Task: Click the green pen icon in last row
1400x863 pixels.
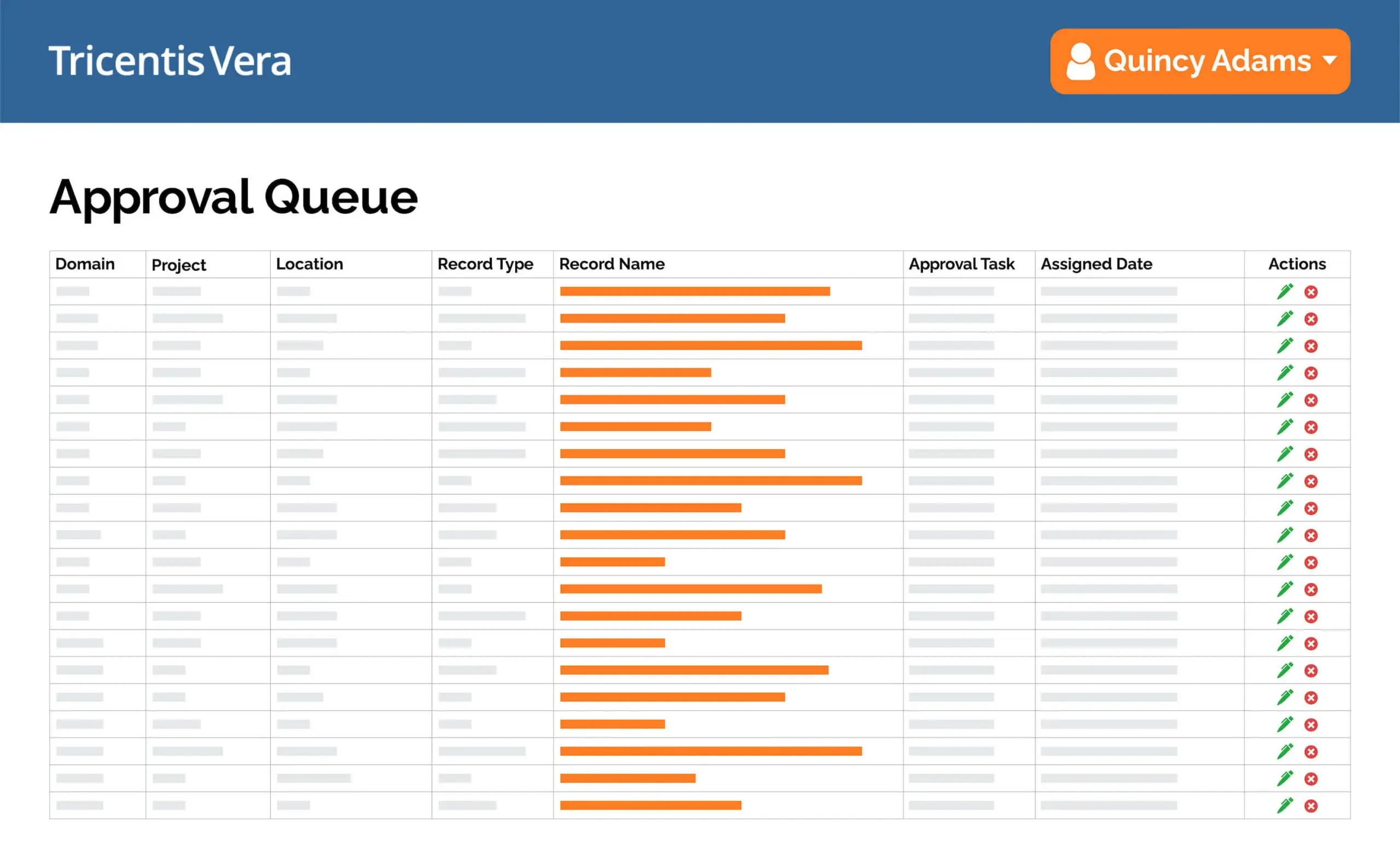Action: coord(1284,806)
